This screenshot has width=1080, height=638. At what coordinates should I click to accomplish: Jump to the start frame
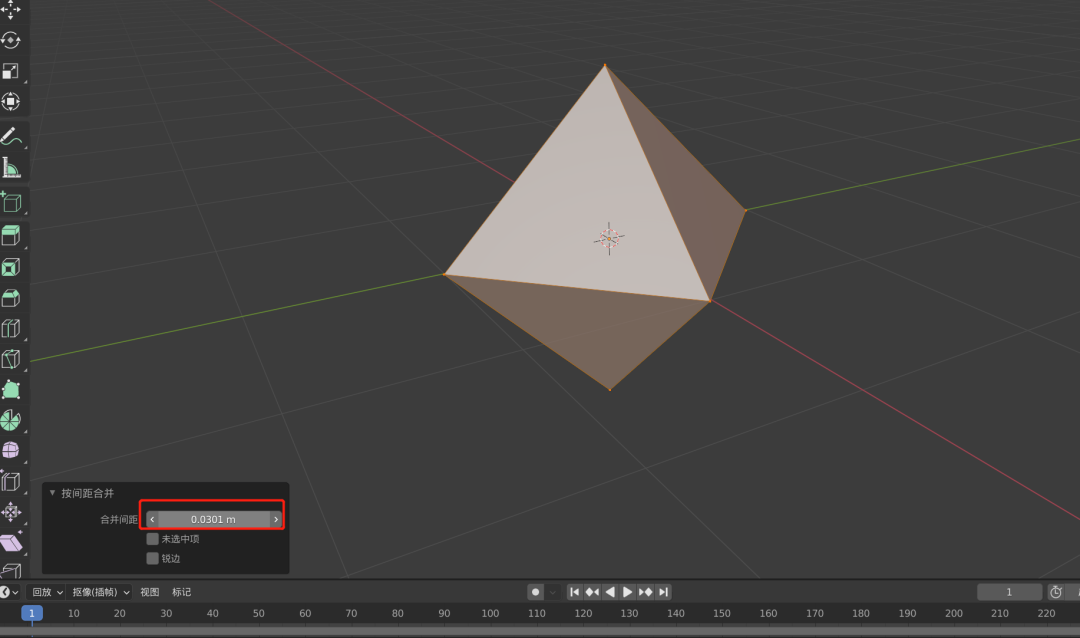[574, 592]
